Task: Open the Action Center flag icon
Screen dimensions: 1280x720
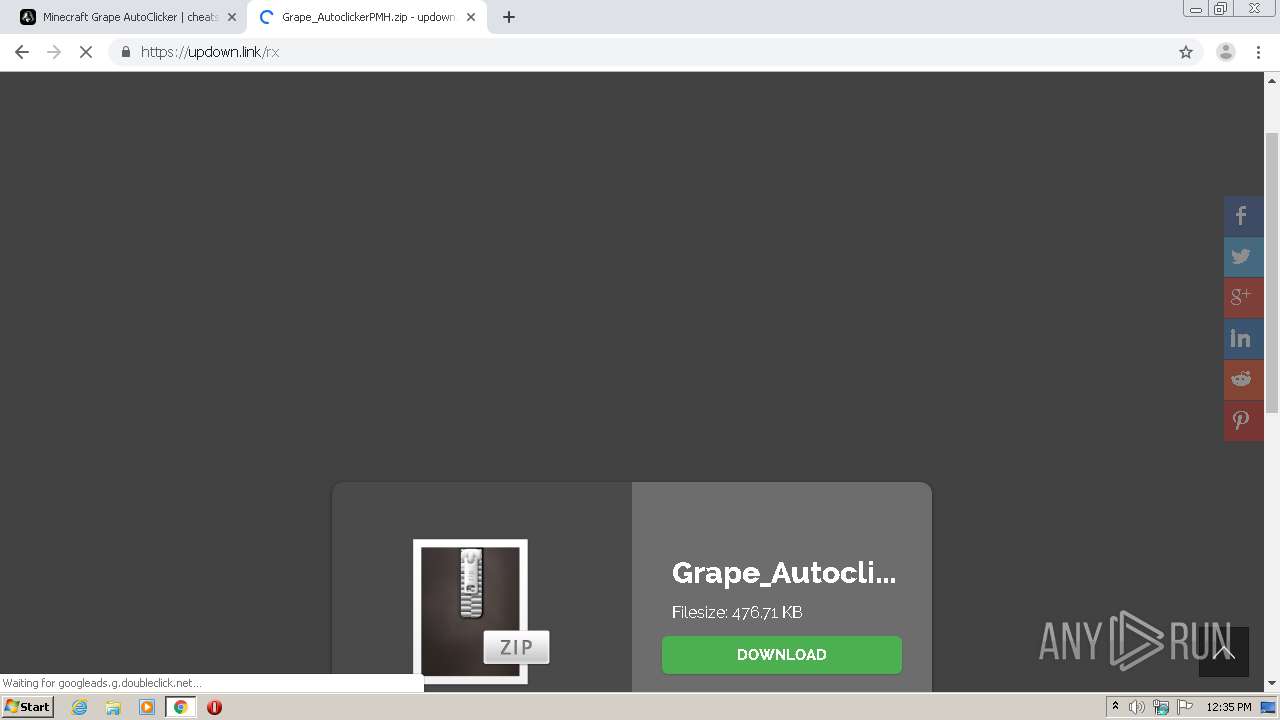Action: [x=1185, y=707]
